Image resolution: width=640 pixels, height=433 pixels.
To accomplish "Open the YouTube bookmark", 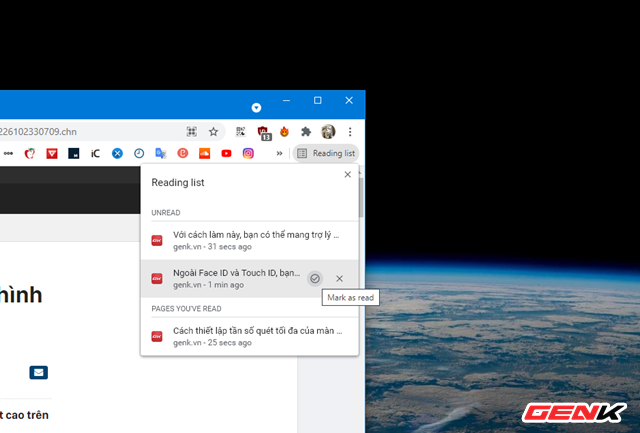I will (x=227, y=153).
